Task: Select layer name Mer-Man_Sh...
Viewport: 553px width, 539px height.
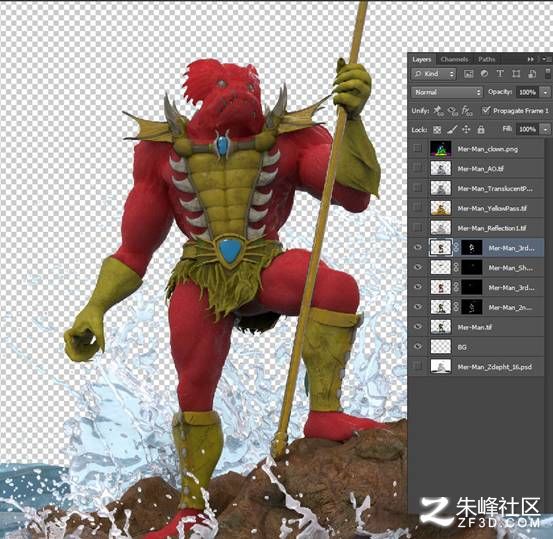Action: click(x=511, y=268)
